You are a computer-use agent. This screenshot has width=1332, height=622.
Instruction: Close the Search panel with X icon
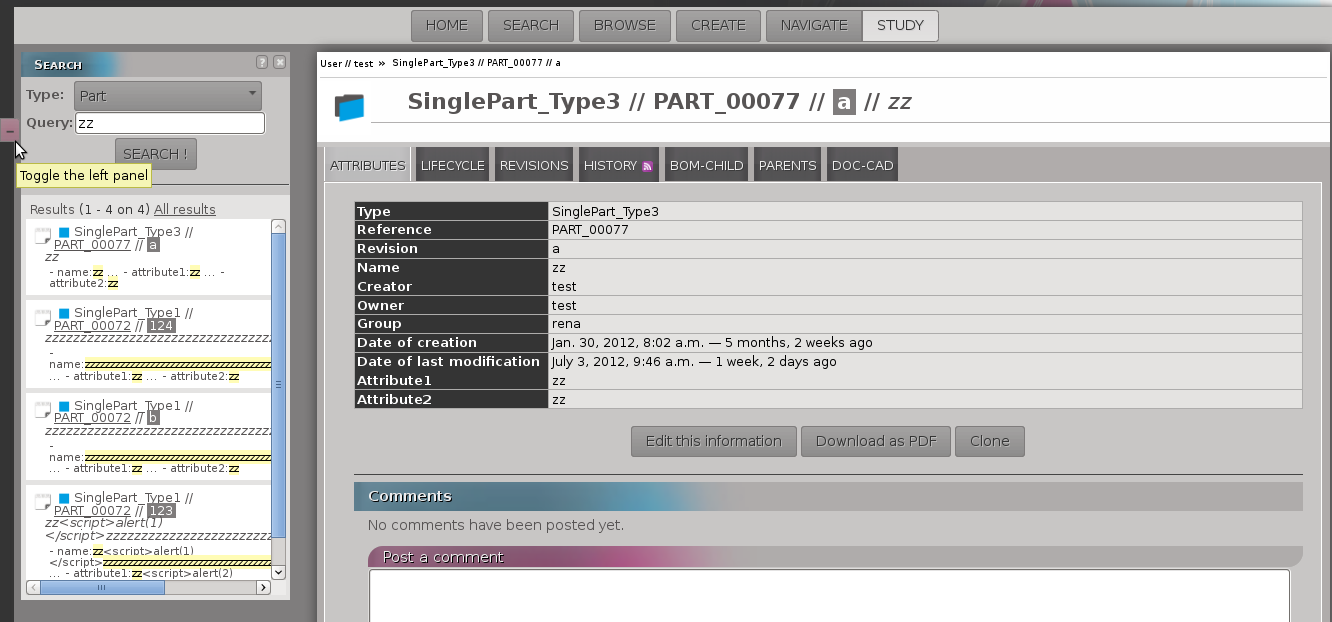click(280, 62)
